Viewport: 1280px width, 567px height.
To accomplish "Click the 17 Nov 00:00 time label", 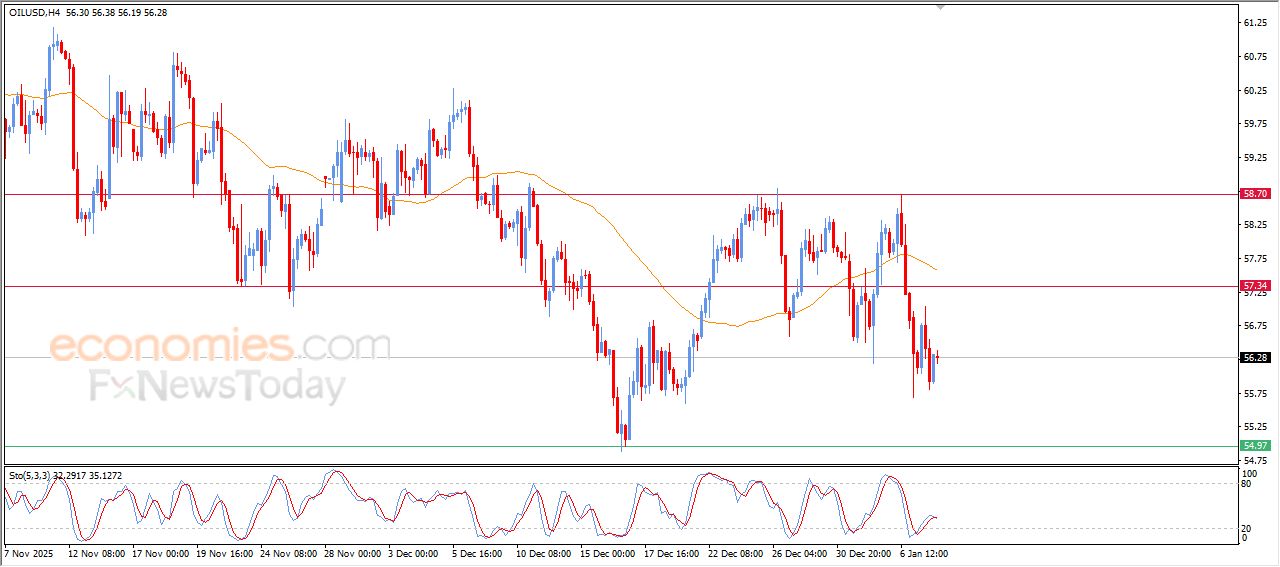I will tap(161, 553).
